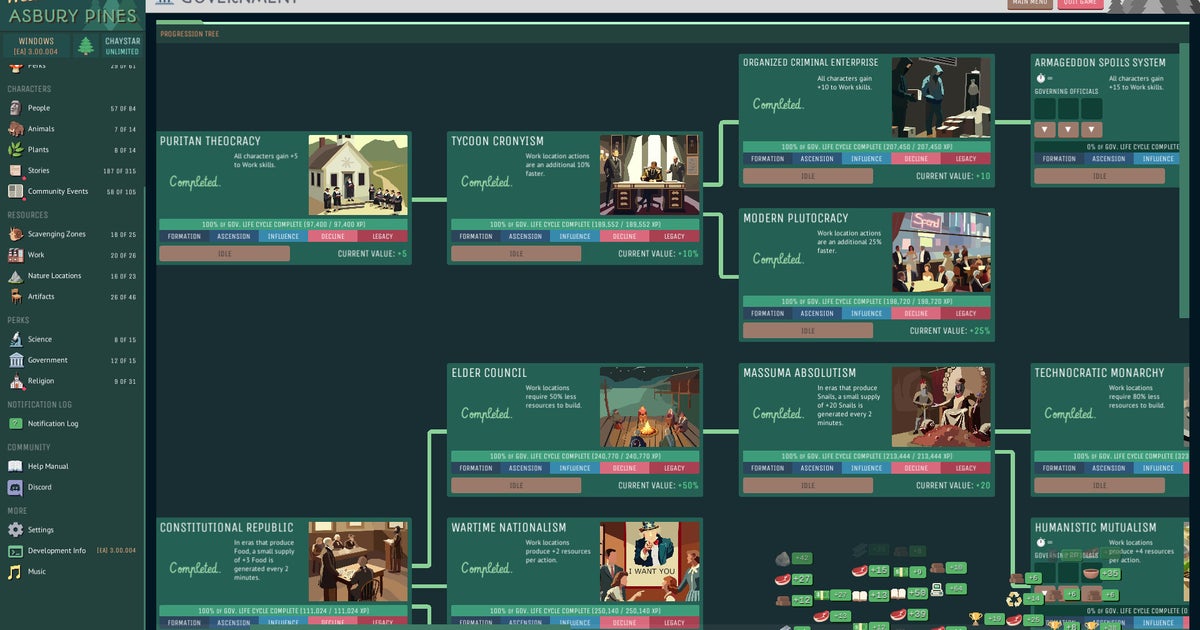
Task: Click the Notification Log icon
Action: point(15,424)
